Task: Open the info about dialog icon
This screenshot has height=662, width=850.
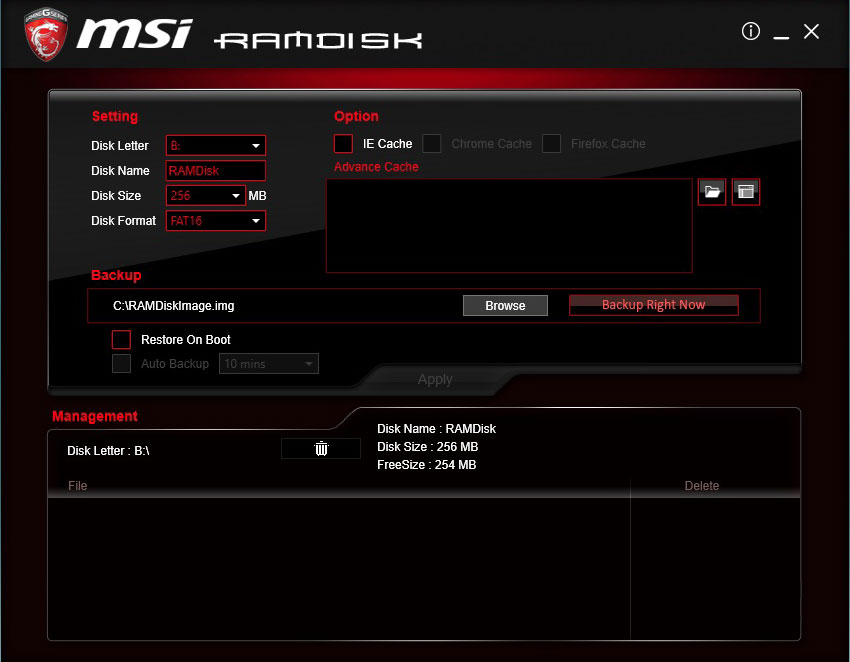Action: pos(751,31)
